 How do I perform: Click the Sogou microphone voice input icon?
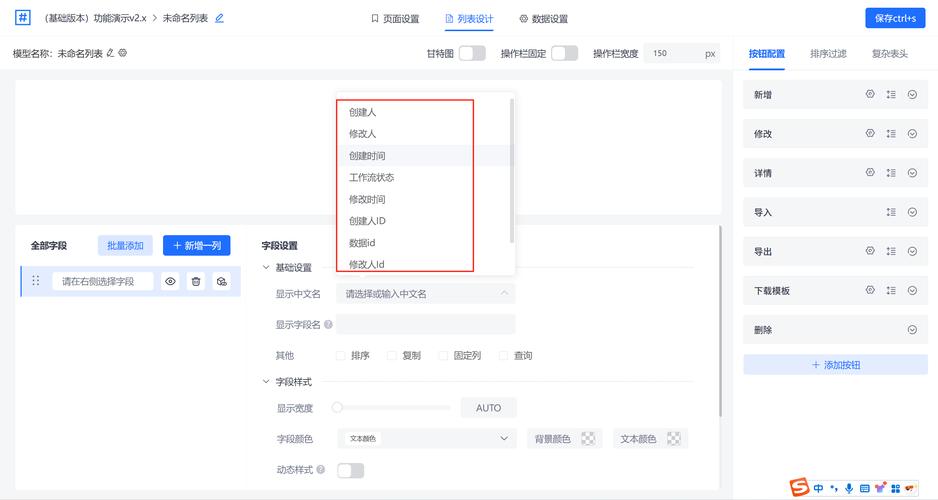[x=849, y=489]
